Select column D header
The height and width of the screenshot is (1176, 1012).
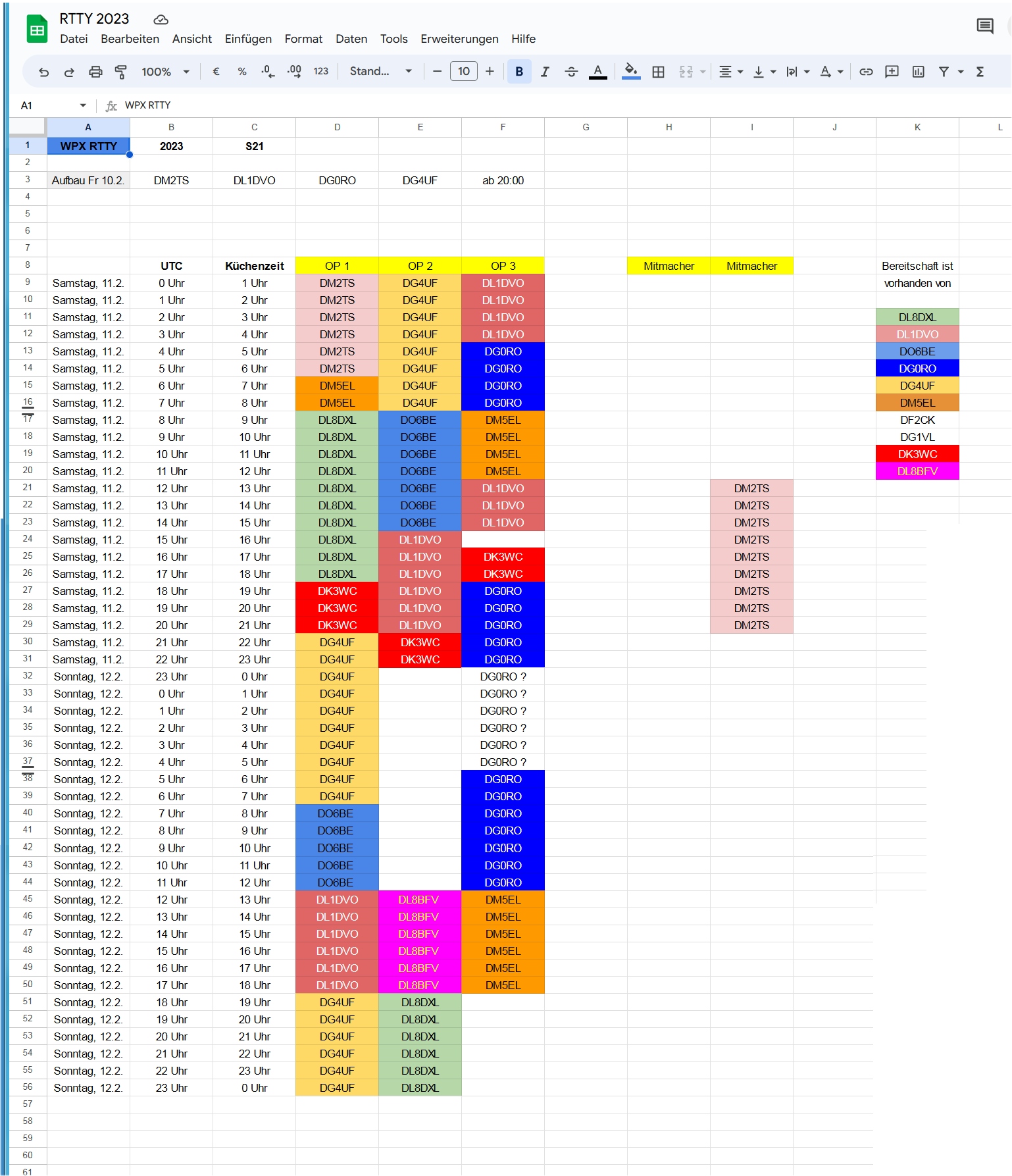[x=337, y=127]
